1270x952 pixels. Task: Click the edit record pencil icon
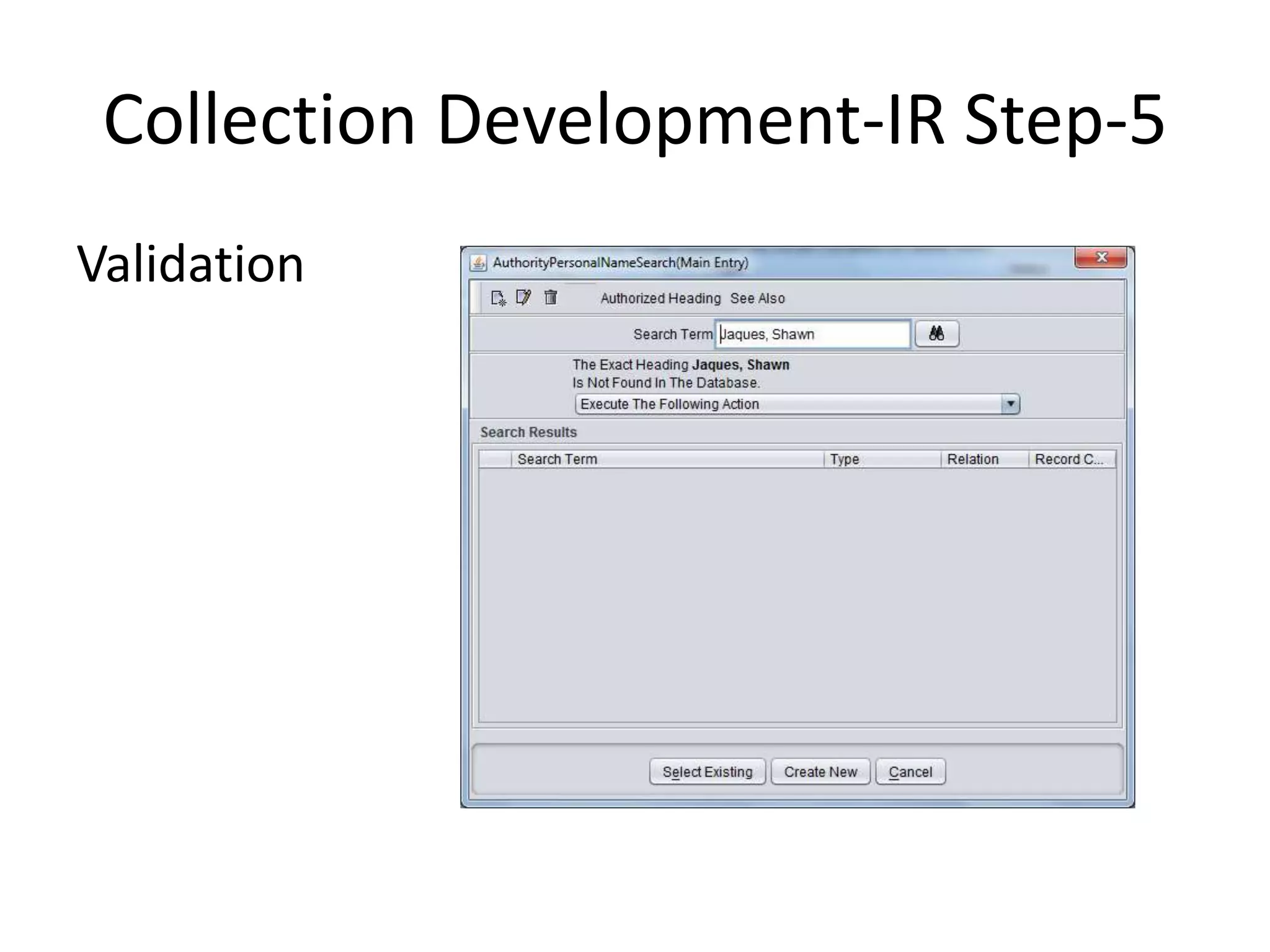523,298
